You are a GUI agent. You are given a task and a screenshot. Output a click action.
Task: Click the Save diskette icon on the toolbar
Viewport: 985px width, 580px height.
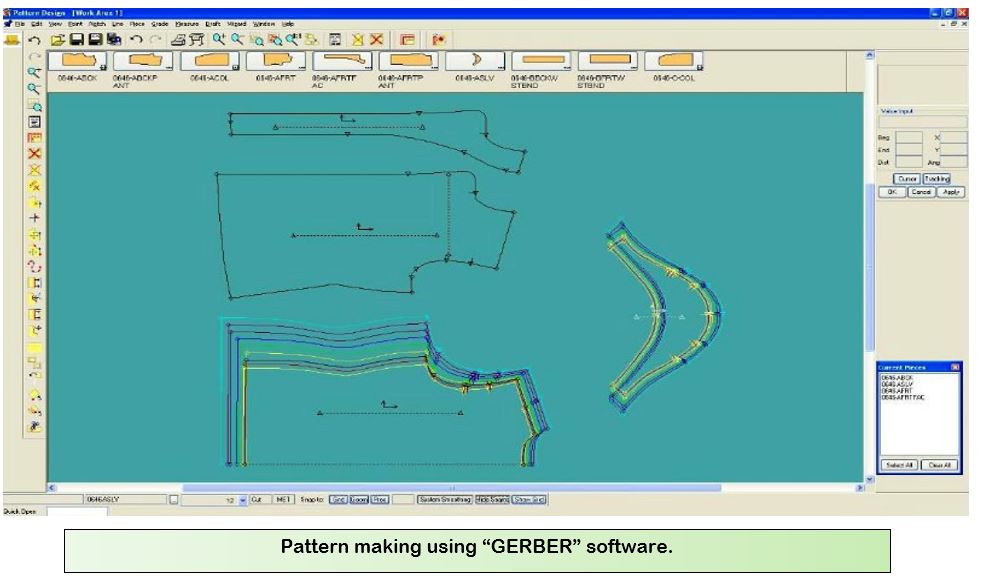[77, 37]
